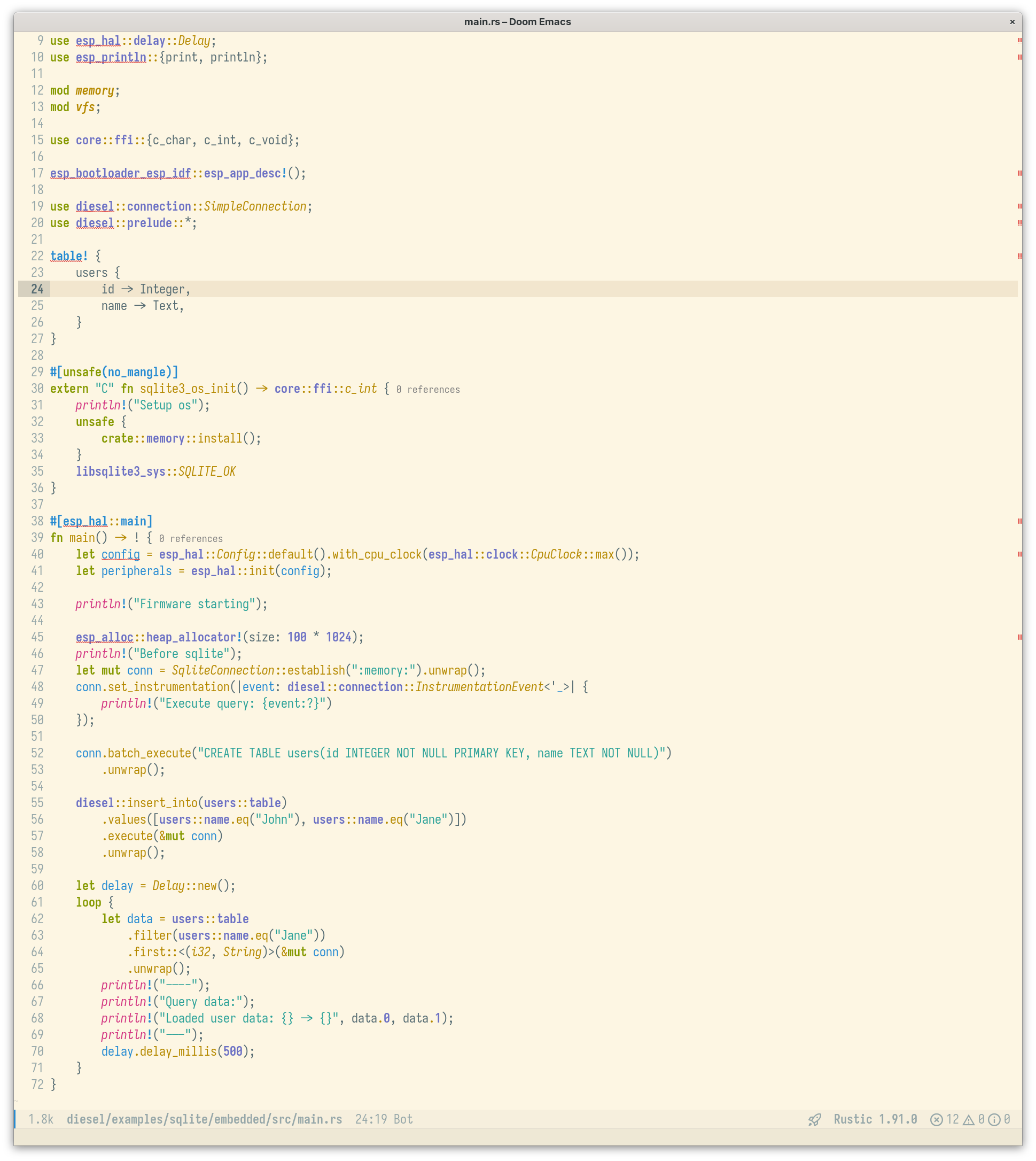Viewport: 1036px width, 1161px height.
Task: Click fringe error marker on line 9
Action: pos(1019,41)
